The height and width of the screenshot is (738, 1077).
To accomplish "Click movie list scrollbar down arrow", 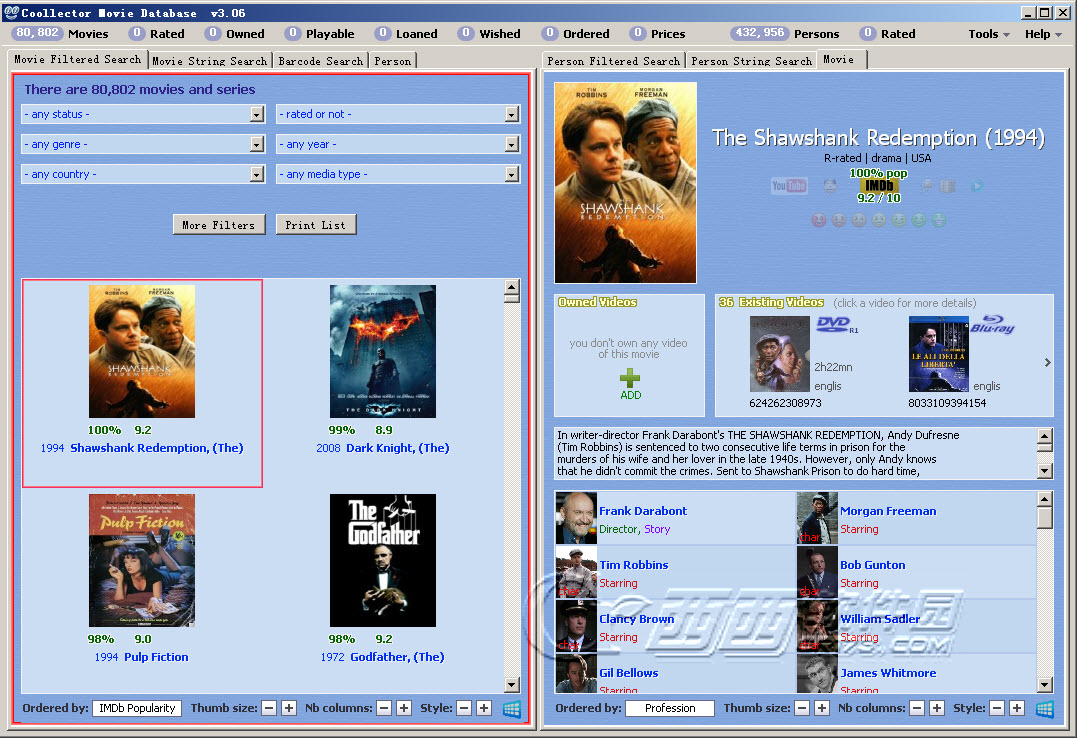I will point(512,684).
